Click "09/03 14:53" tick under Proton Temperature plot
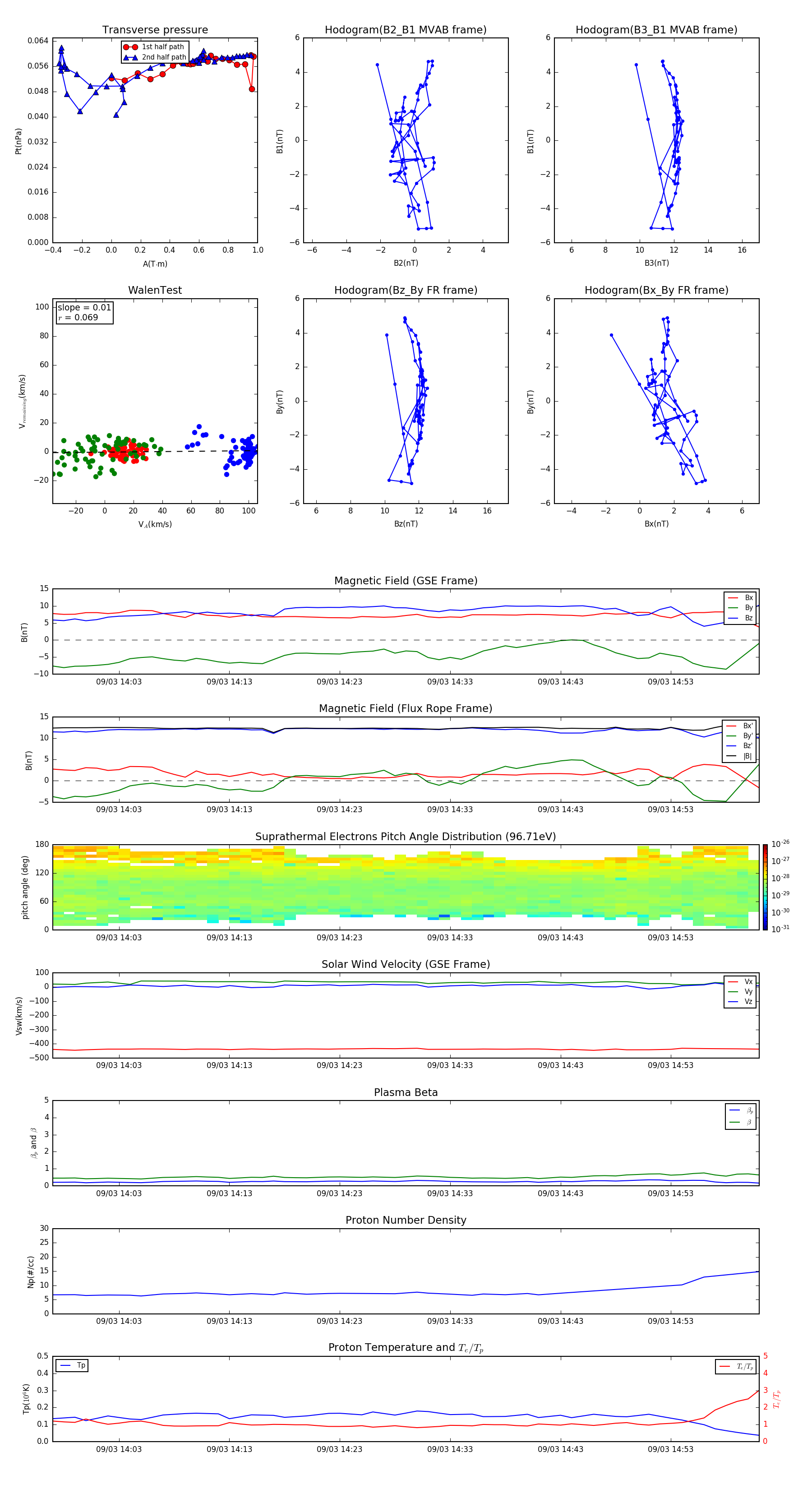 pyautogui.click(x=670, y=1450)
